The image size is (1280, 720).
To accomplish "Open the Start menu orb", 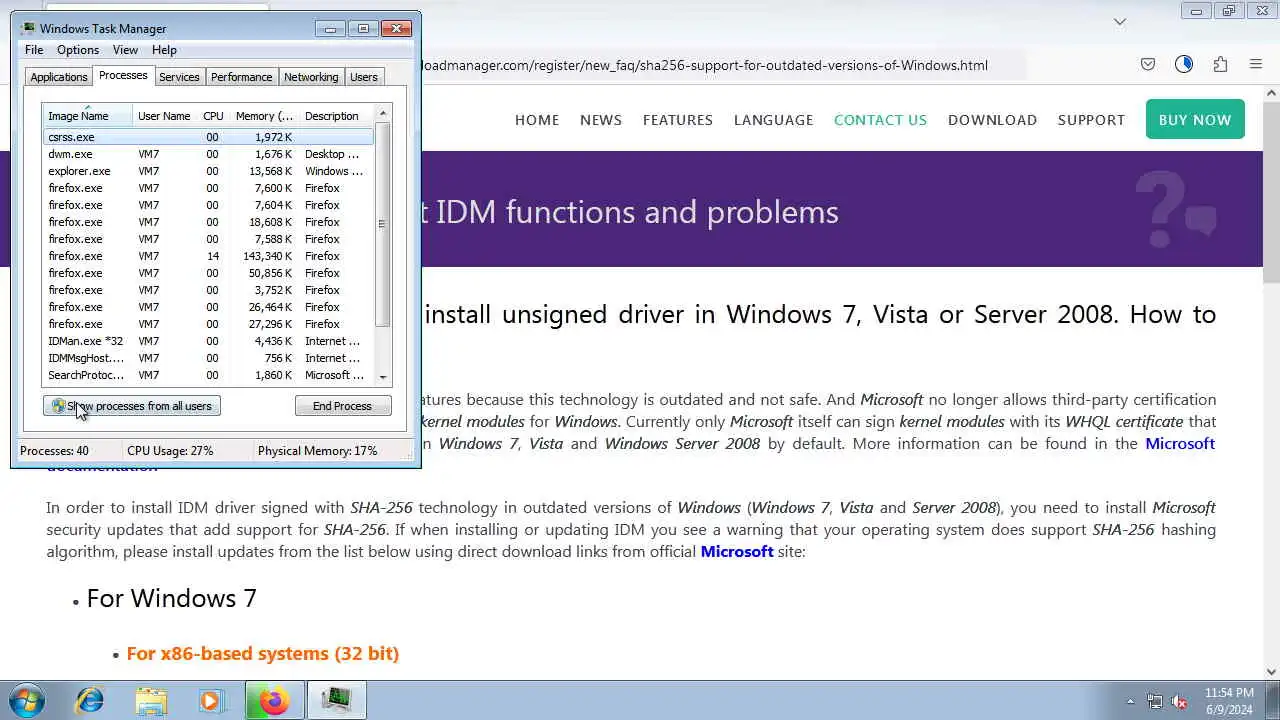I will 27,700.
